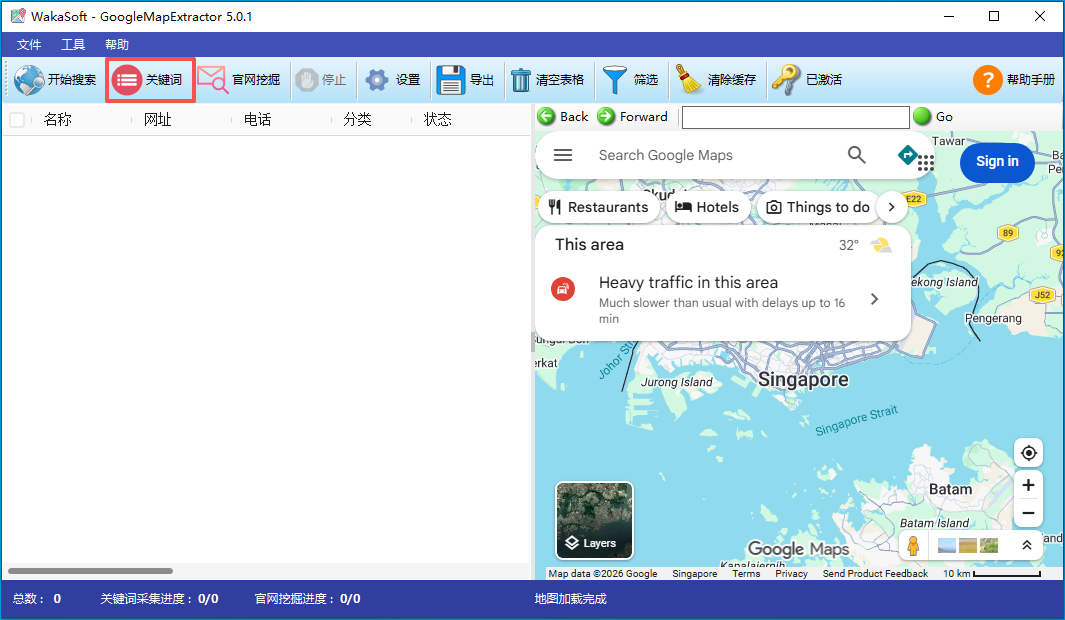
Task: Click the red heavy traffic car icon
Action: (x=562, y=290)
